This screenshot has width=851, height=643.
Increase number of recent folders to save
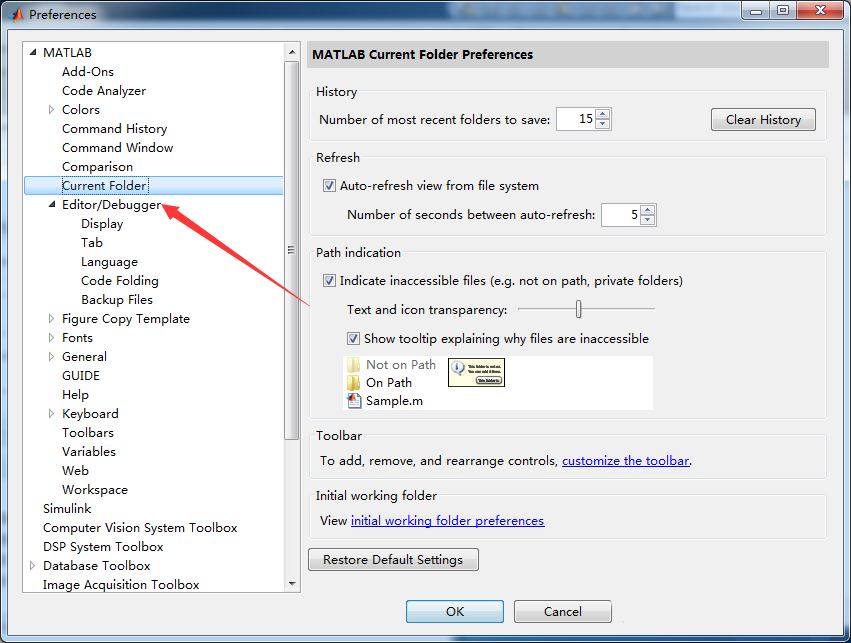click(x=603, y=114)
